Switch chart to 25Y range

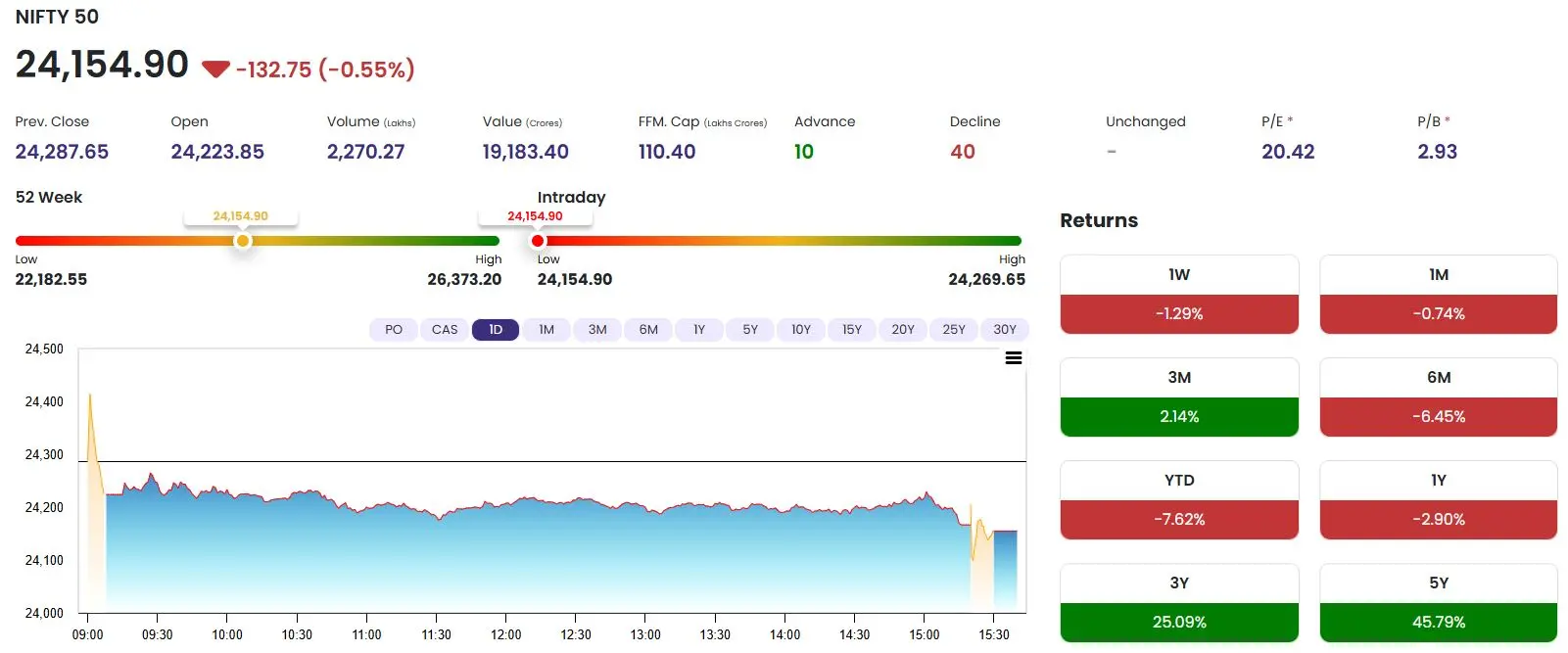coord(954,330)
